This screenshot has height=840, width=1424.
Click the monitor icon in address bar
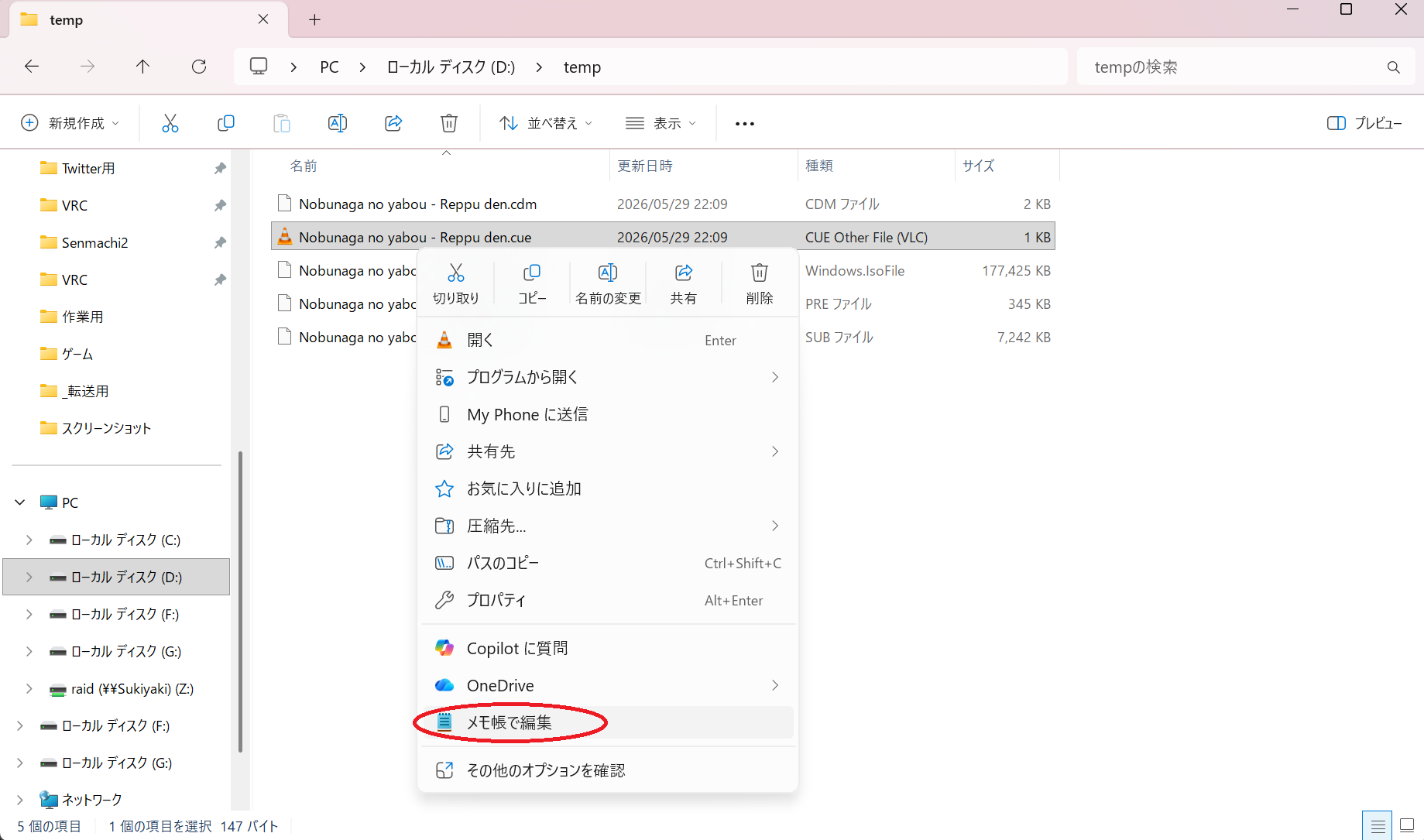259,67
